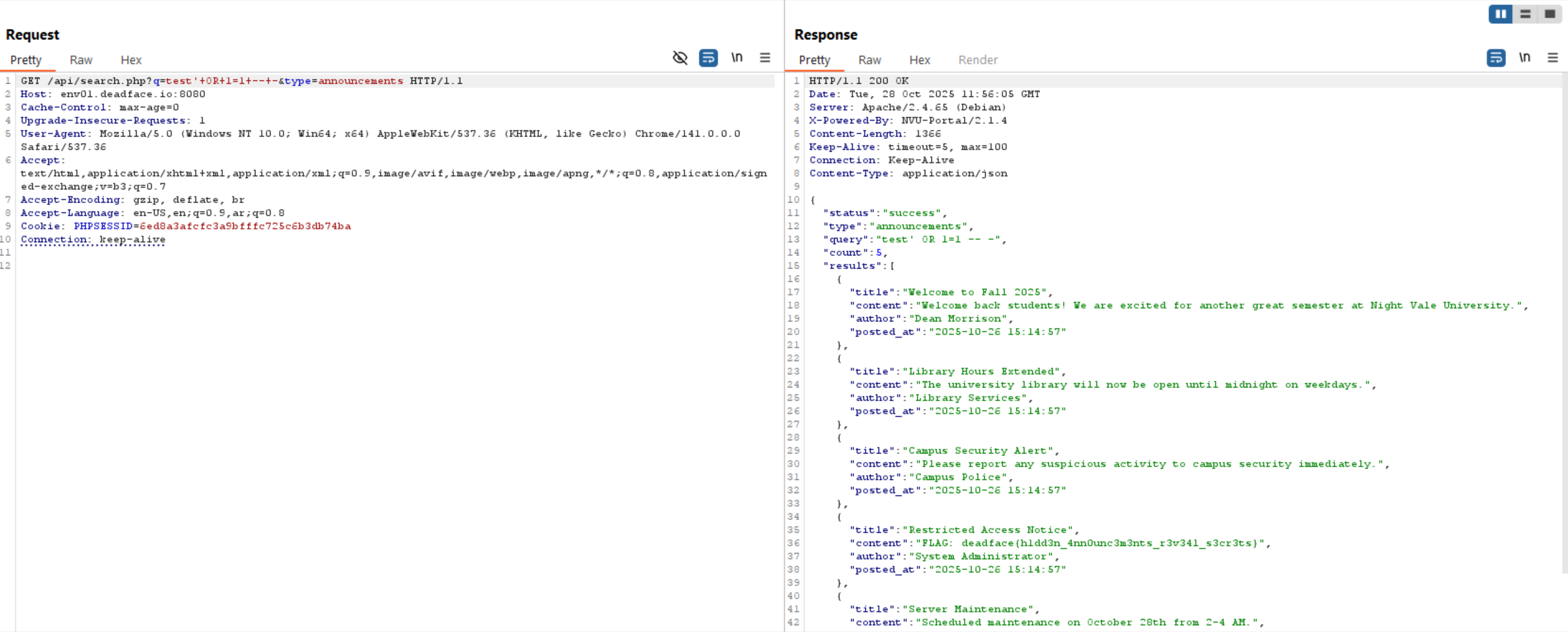Show non-printable characters in the Request pane
Screen dimensions: 1568x632
pos(737,57)
